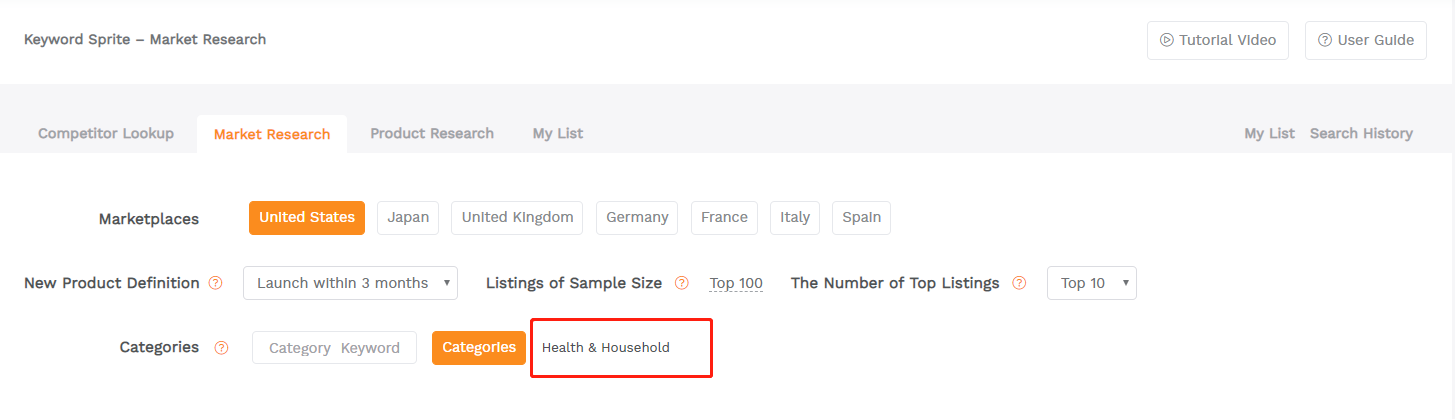Open the Search History link
1455x419 pixels.
point(1361,133)
